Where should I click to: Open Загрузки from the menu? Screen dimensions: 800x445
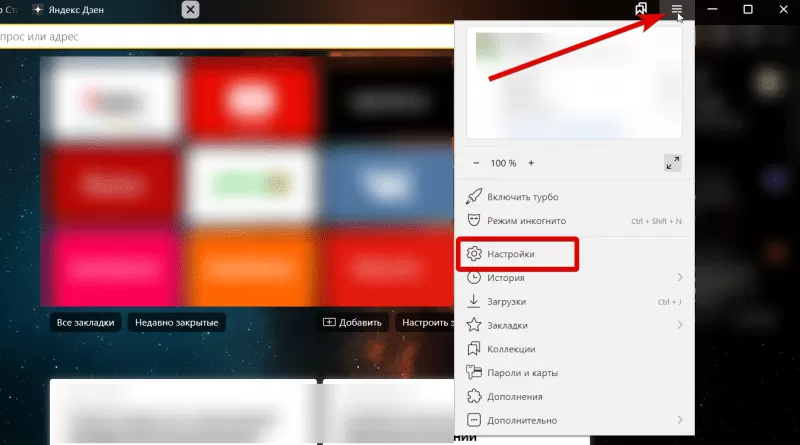click(x=574, y=302)
